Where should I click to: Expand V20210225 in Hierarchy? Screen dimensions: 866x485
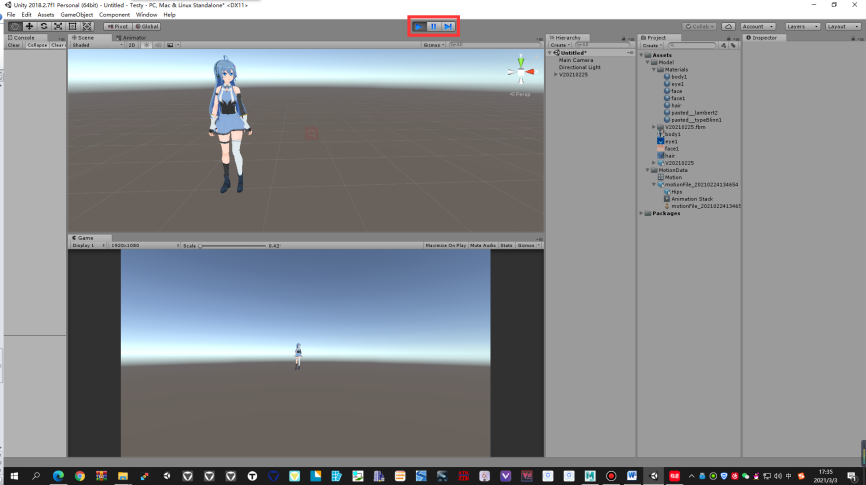pyautogui.click(x=556, y=75)
